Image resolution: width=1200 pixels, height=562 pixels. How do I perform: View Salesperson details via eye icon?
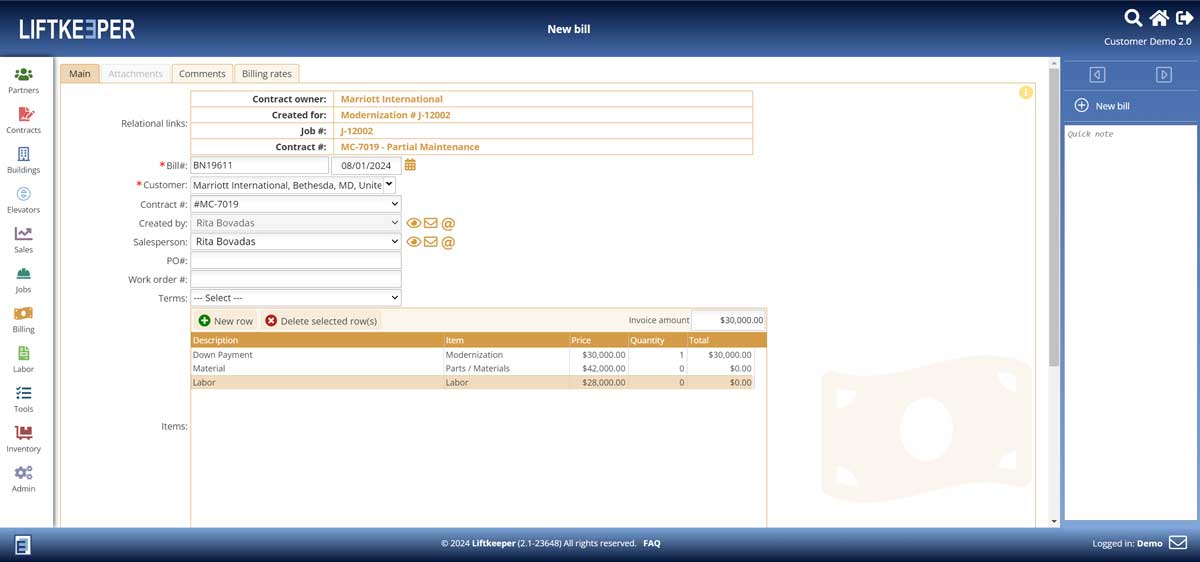tap(414, 242)
